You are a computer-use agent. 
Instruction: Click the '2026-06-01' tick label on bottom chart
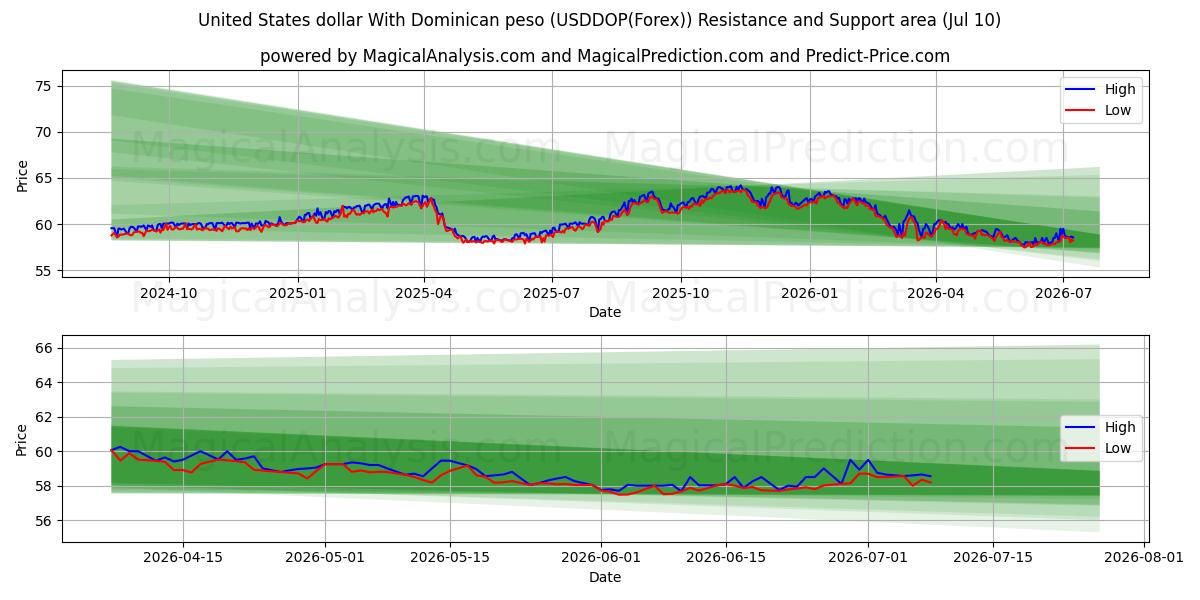601,559
